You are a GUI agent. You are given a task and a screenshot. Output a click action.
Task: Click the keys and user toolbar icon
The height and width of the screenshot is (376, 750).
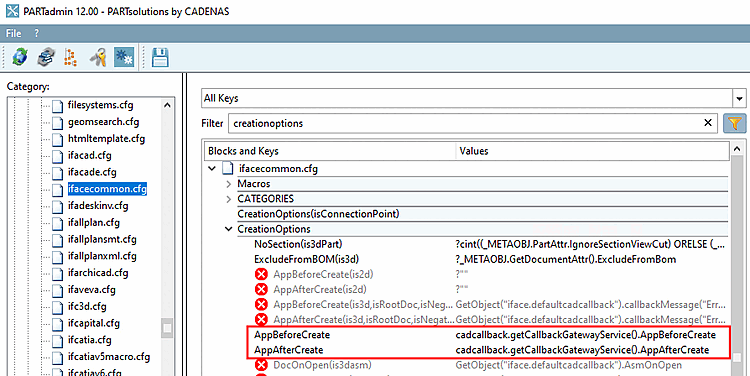point(98,57)
